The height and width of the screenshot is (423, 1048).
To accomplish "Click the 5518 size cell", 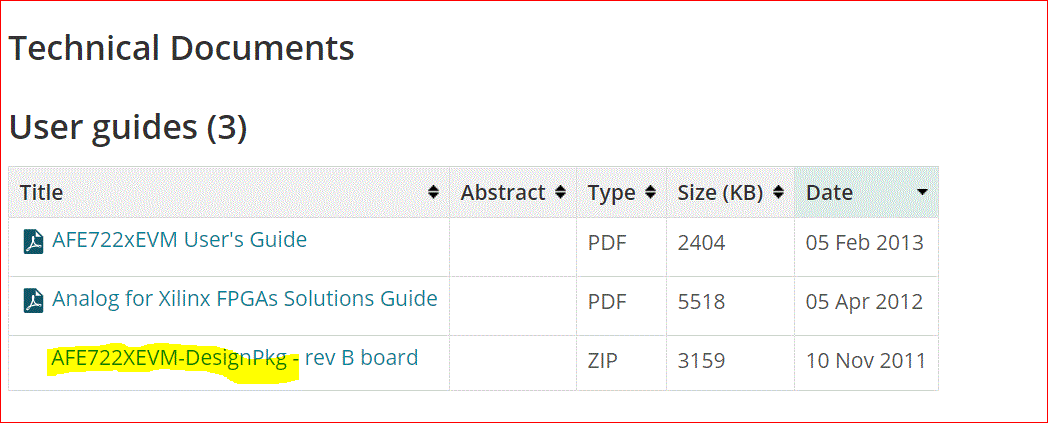I will pos(701,301).
